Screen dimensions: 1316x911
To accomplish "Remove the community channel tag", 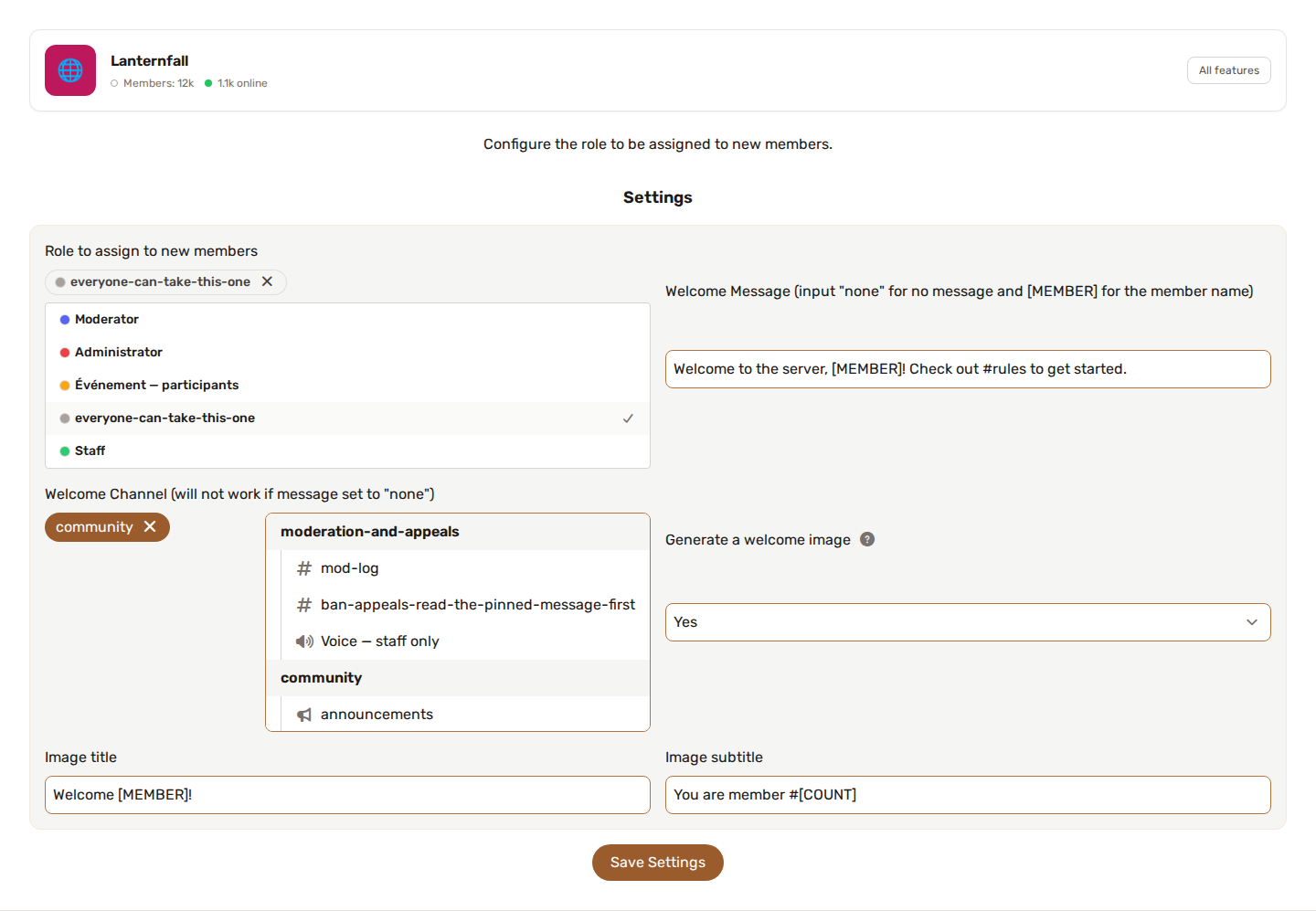I will pos(150,526).
